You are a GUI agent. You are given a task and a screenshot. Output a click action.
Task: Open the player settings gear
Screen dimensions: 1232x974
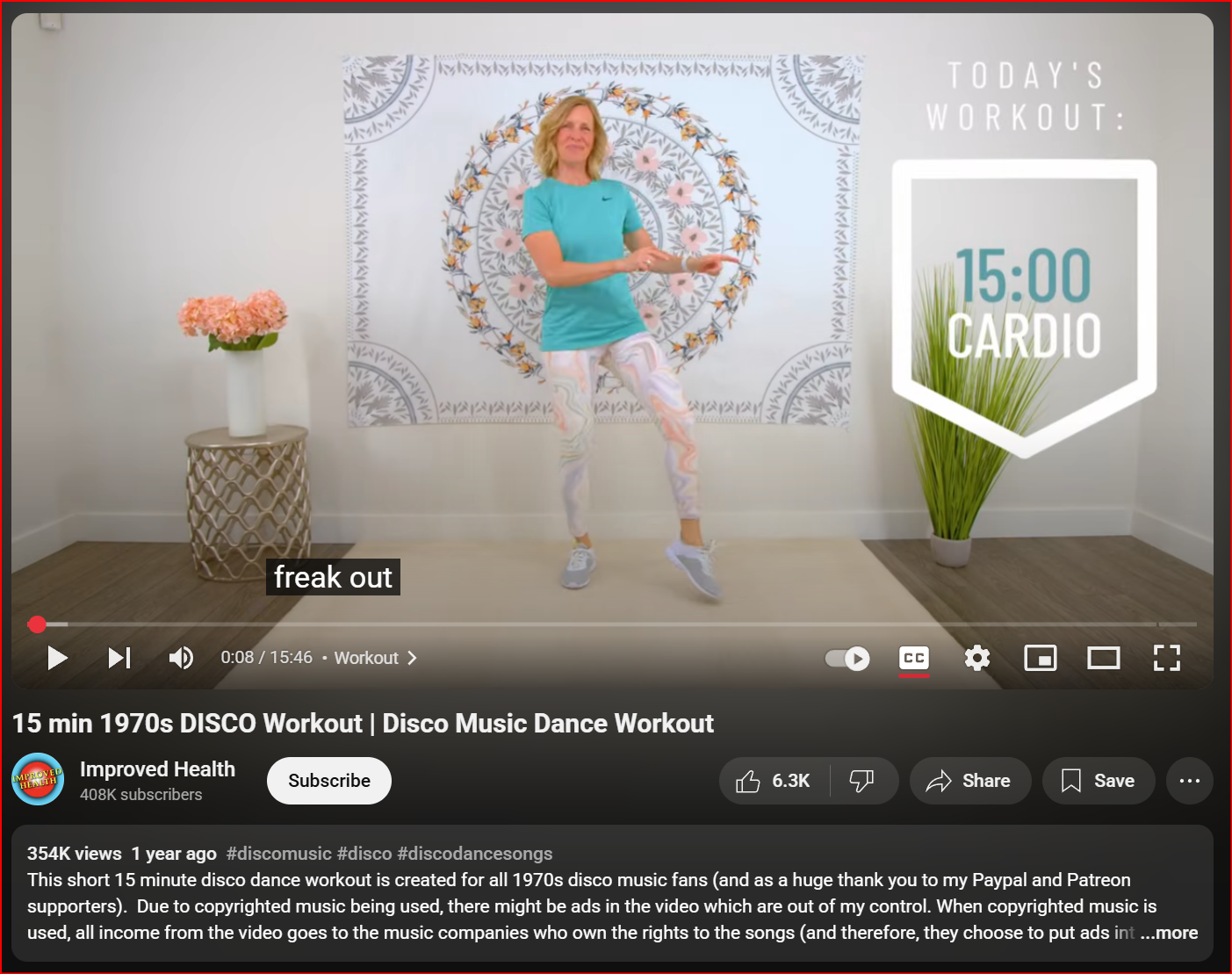click(x=976, y=658)
